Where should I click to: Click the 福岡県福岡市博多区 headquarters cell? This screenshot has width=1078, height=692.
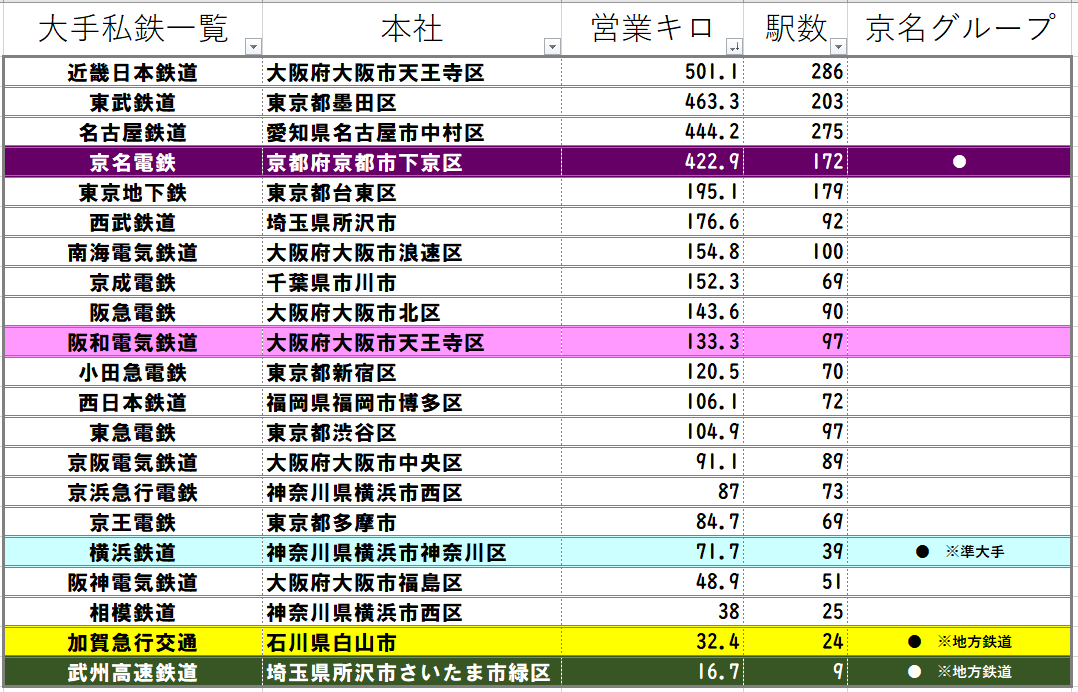pyautogui.click(x=364, y=402)
